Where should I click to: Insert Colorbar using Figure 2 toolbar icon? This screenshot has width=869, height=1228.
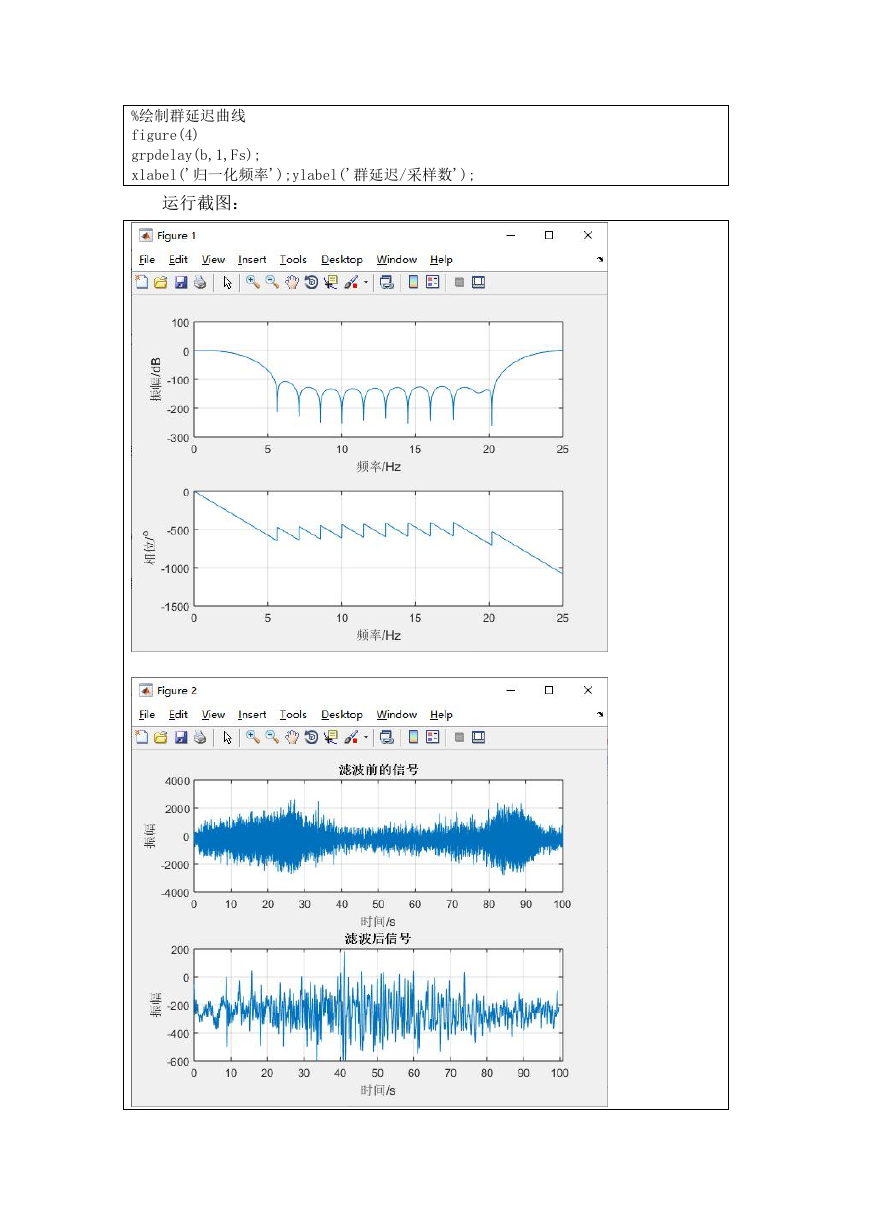pos(413,737)
